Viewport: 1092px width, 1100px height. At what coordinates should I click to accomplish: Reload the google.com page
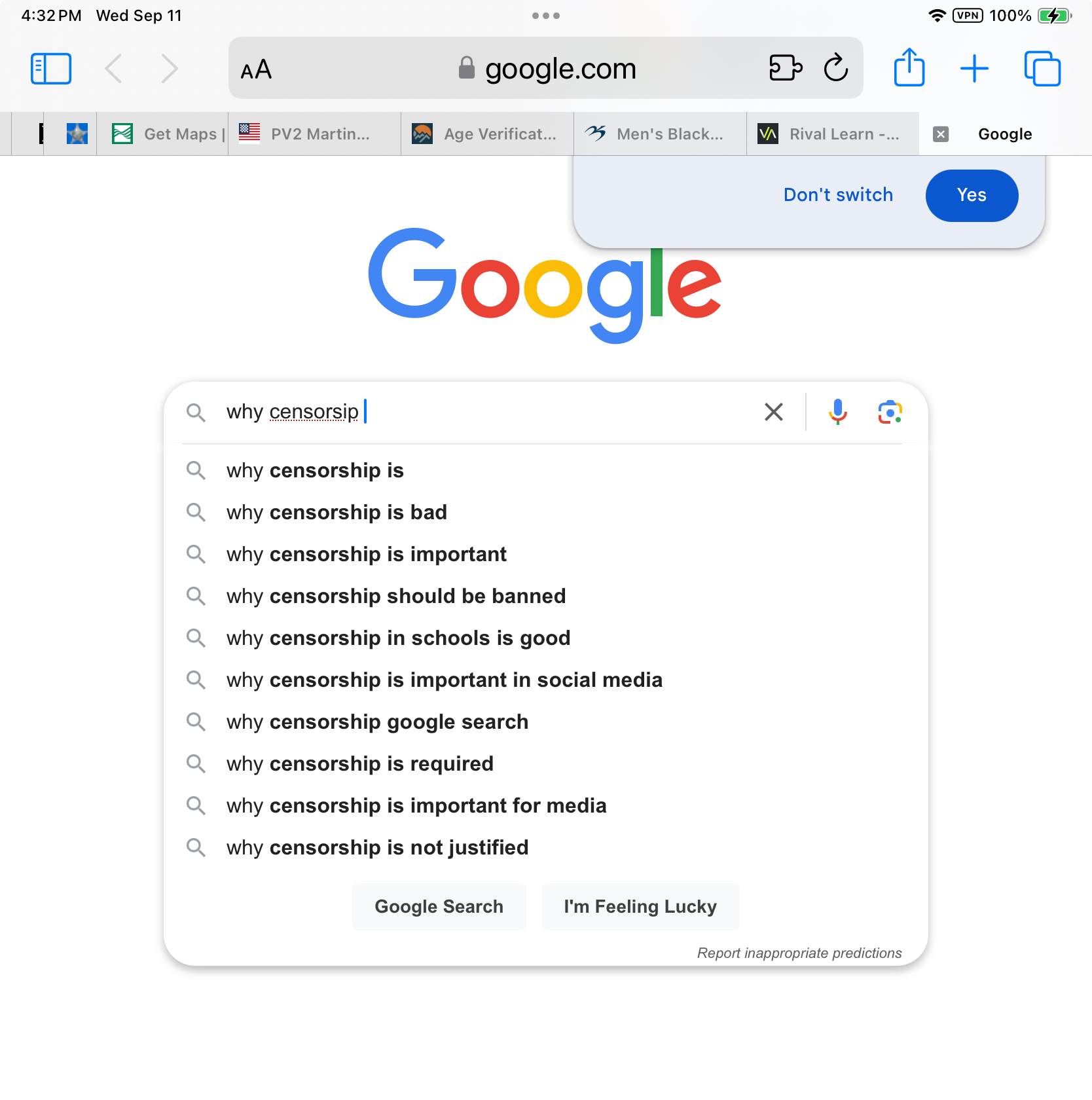coord(835,68)
